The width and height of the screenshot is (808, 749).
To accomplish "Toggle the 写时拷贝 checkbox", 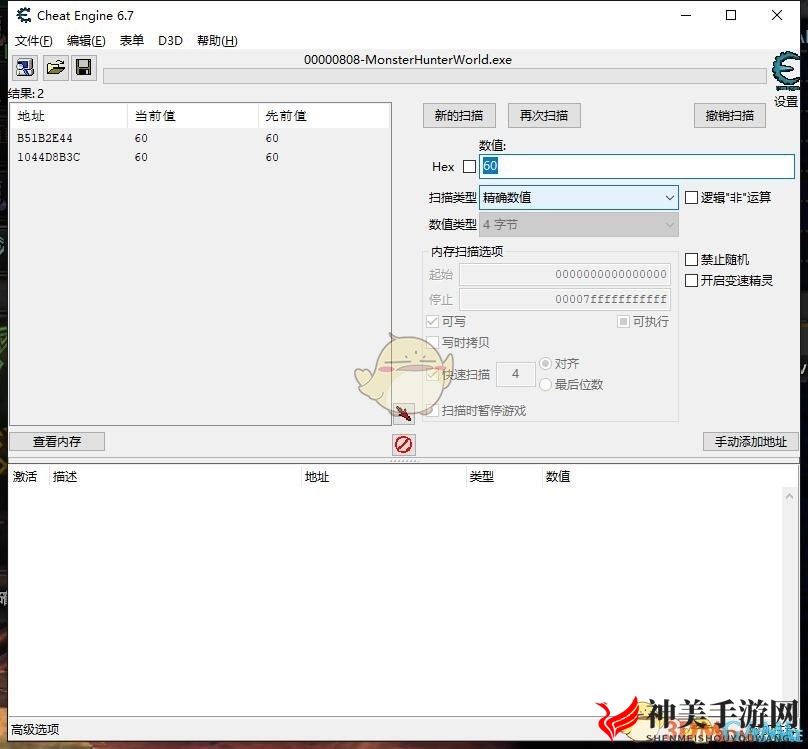I will click(432, 343).
